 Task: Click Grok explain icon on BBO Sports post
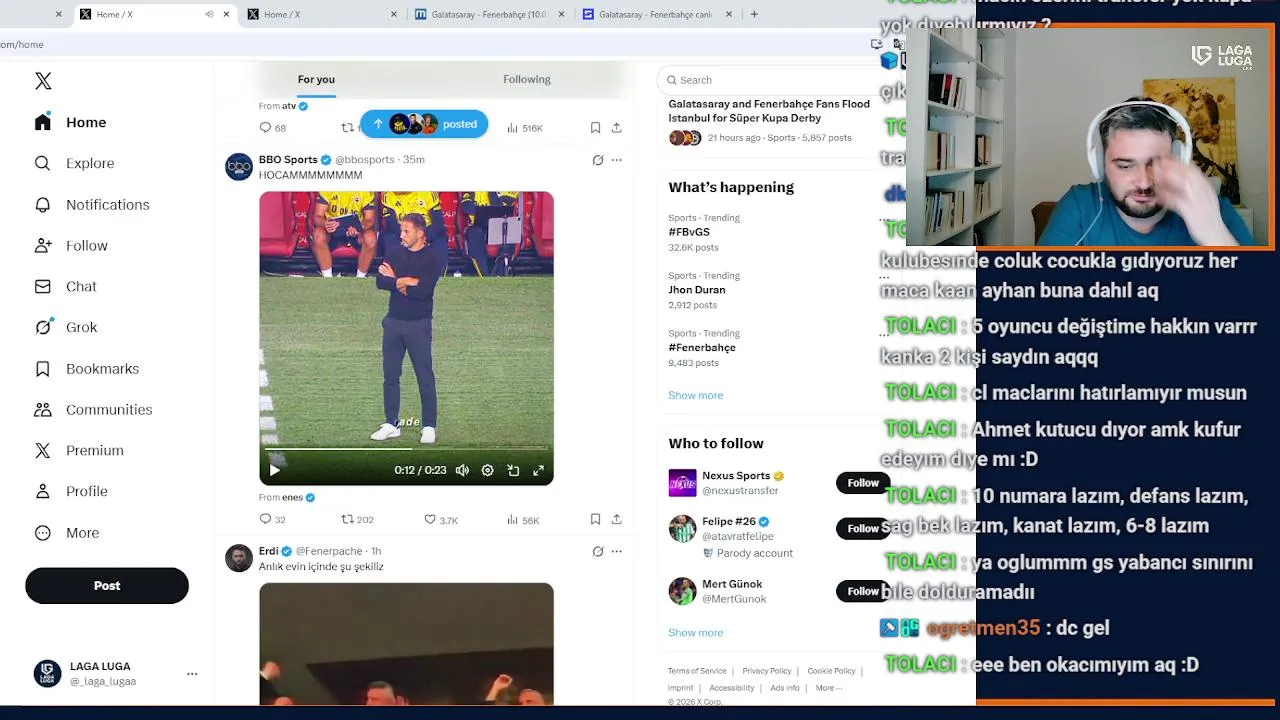598,160
